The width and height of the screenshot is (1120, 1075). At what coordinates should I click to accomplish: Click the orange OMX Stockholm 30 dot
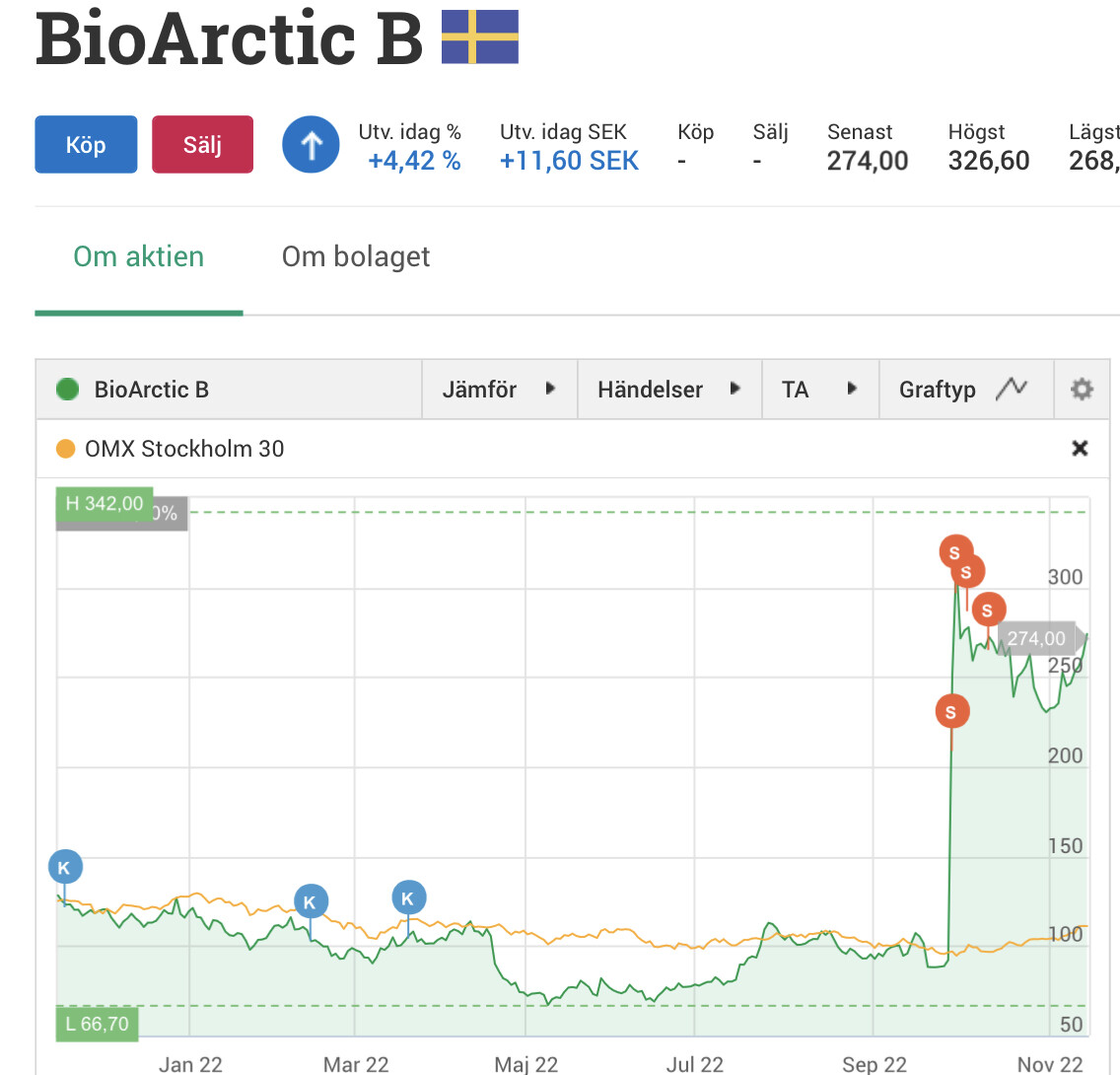point(66,449)
